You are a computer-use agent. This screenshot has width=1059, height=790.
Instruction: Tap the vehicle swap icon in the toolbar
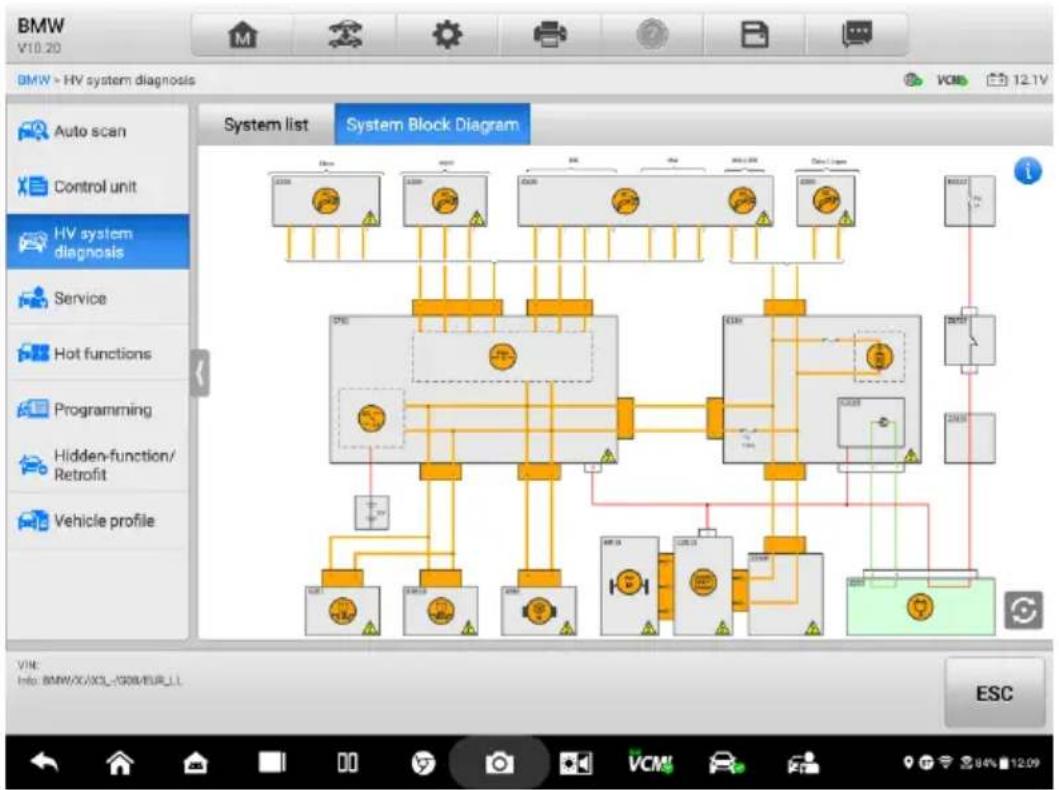coord(345,34)
